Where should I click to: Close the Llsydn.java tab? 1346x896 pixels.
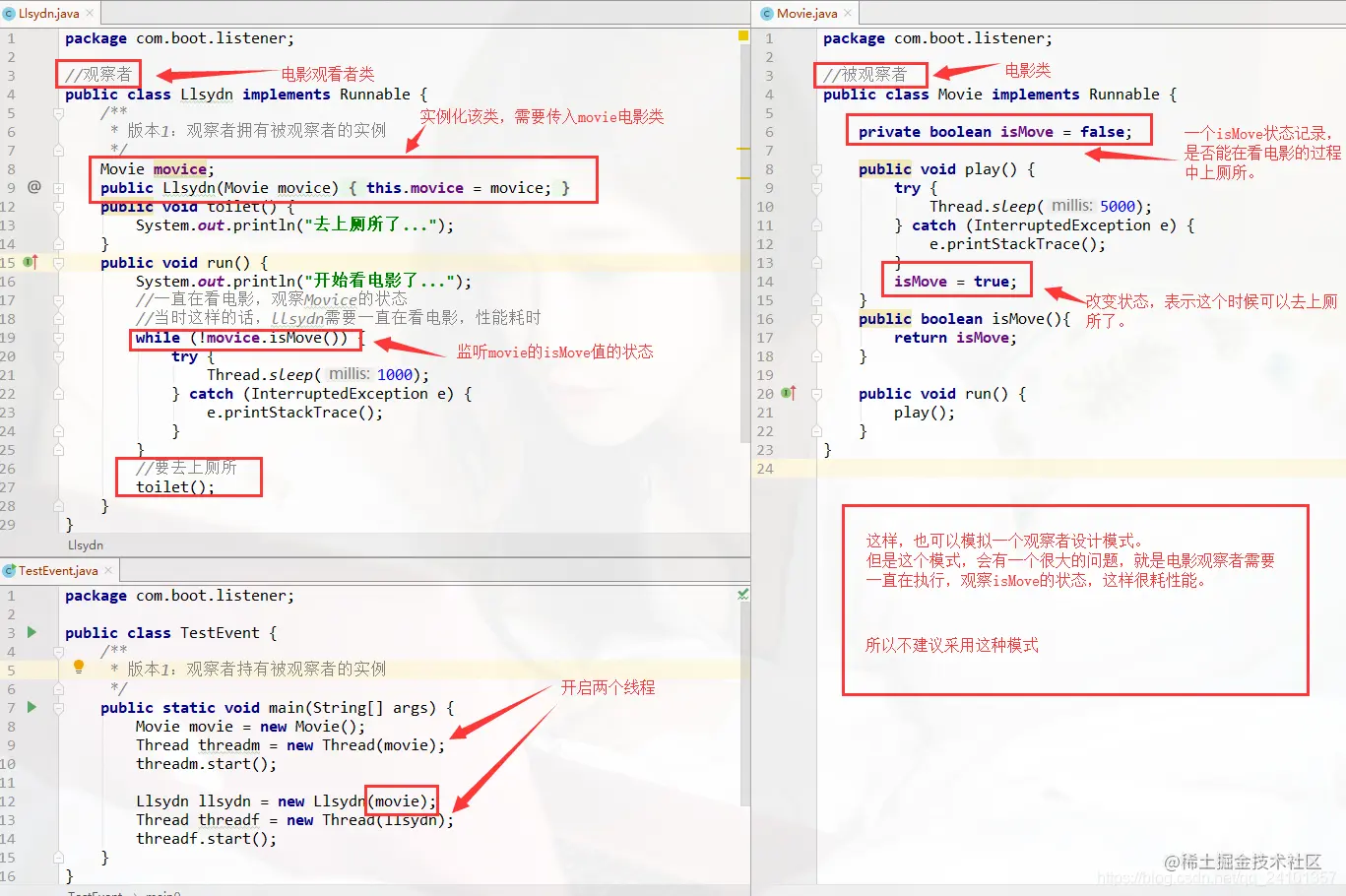click(x=90, y=13)
